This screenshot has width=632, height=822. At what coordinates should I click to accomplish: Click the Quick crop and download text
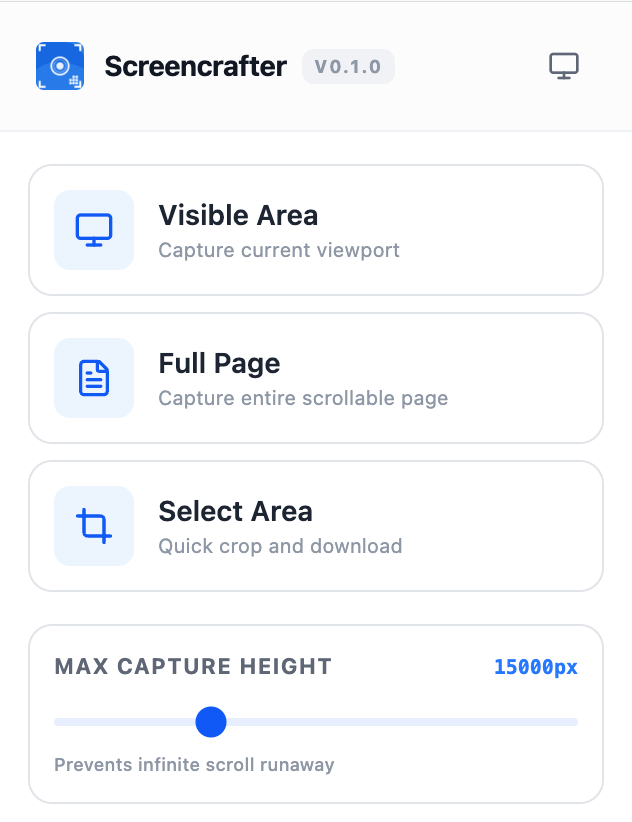279,546
